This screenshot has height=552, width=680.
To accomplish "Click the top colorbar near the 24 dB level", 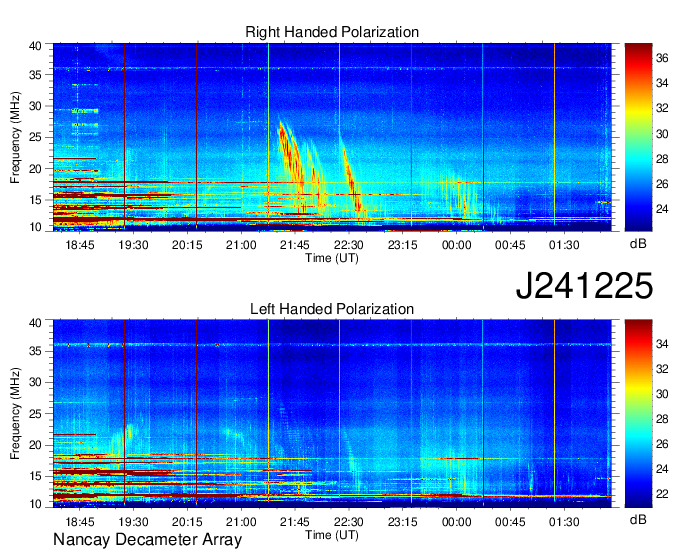I will (x=638, y=209).
